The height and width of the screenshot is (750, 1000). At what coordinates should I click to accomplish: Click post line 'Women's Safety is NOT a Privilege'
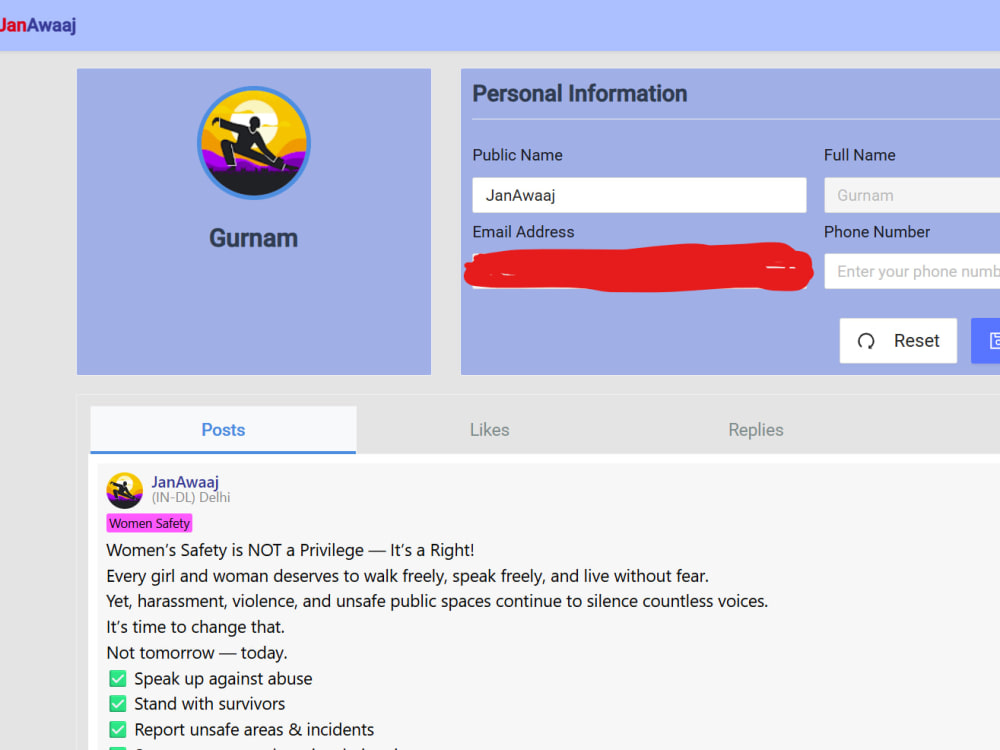click(x=290, y=550)
